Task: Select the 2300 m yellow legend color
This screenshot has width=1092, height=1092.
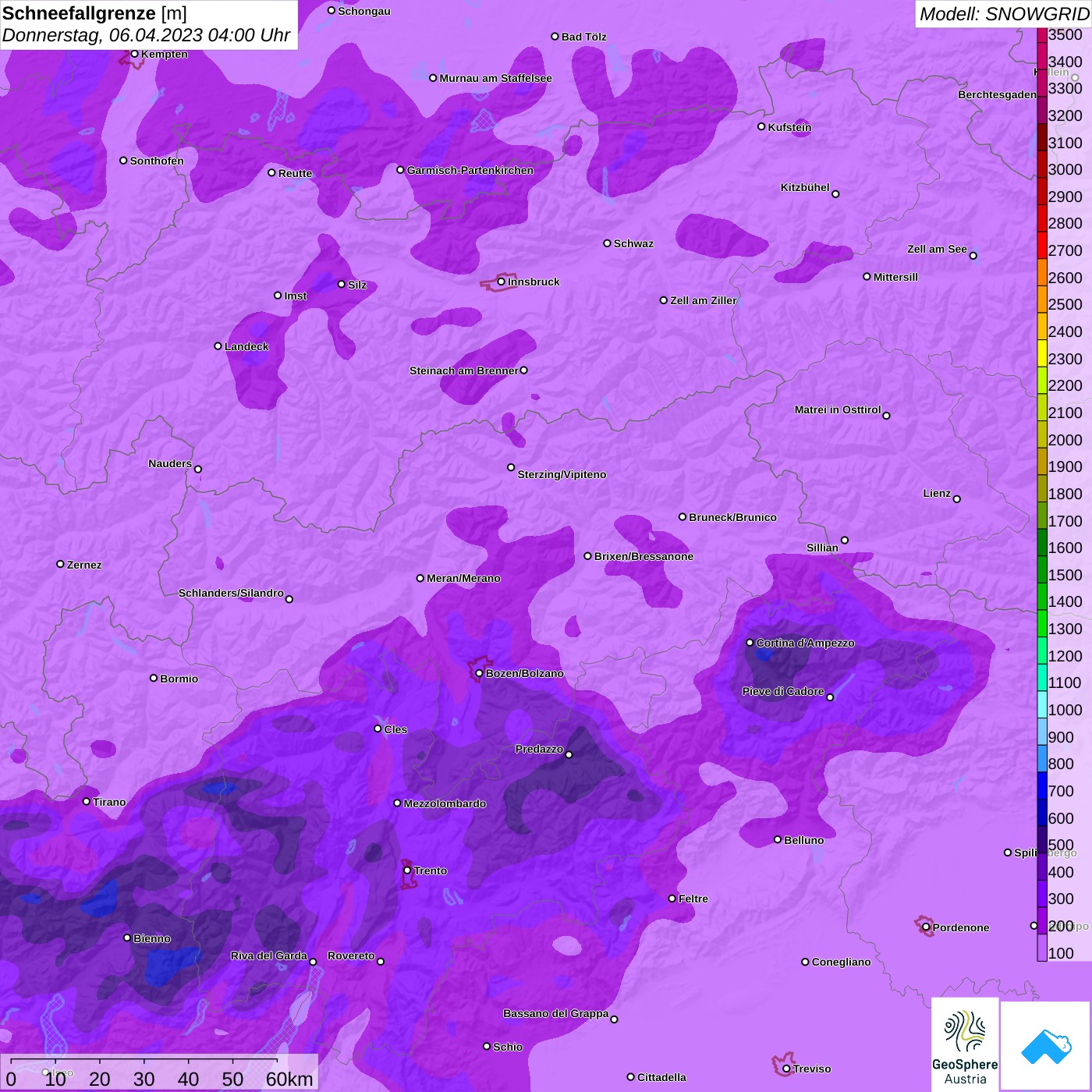Action: [x=1042, y=353]
